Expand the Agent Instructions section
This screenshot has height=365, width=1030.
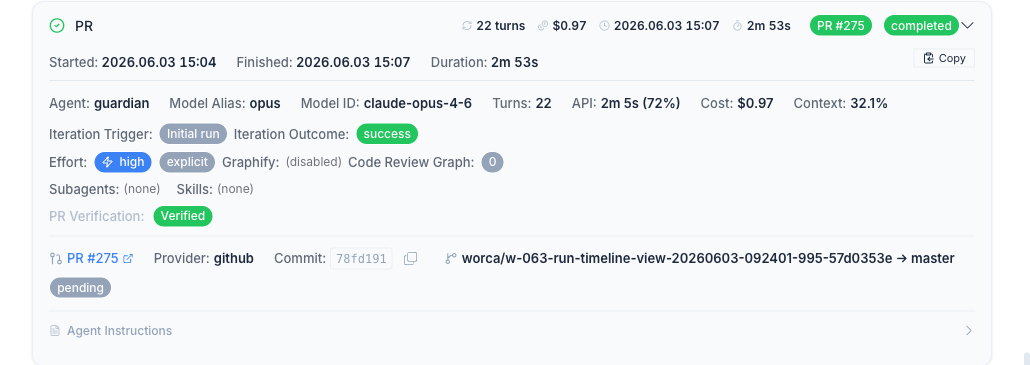tap(512, 331)
